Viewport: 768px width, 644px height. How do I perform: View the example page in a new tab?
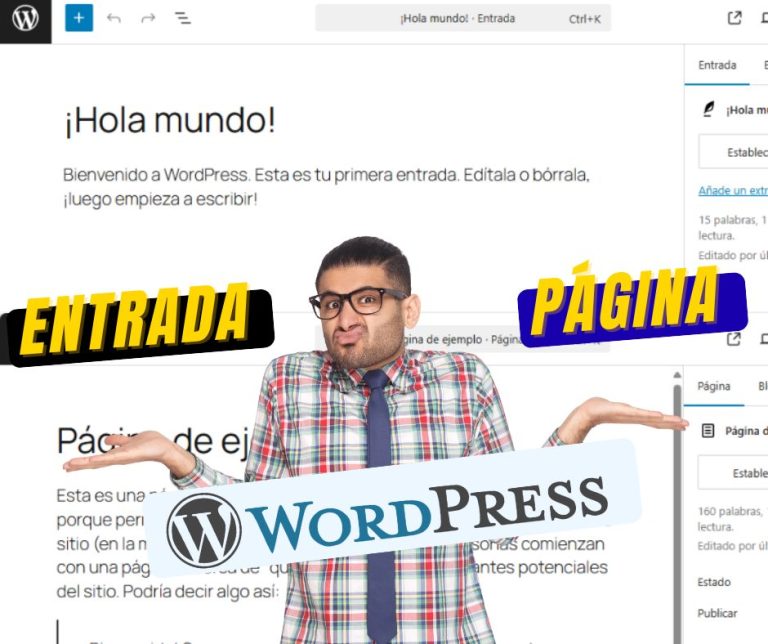click(733, 339)
